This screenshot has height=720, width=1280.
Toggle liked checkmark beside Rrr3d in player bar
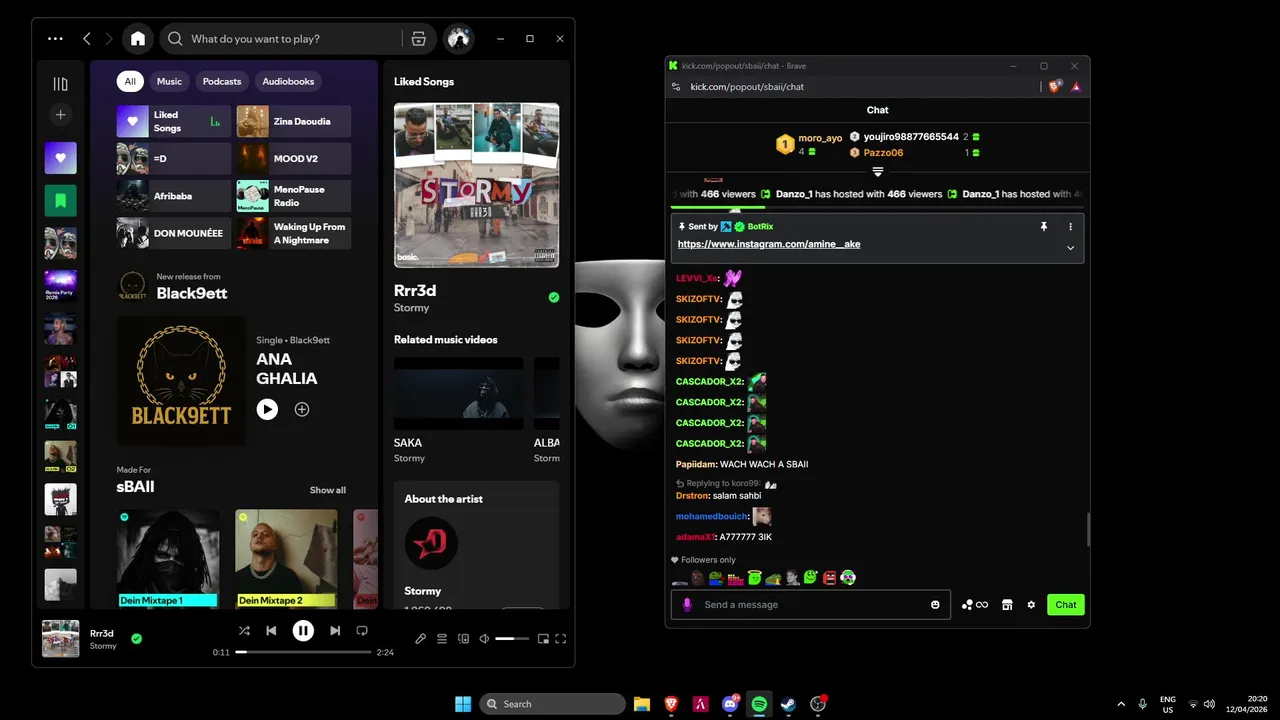[137, 638]
